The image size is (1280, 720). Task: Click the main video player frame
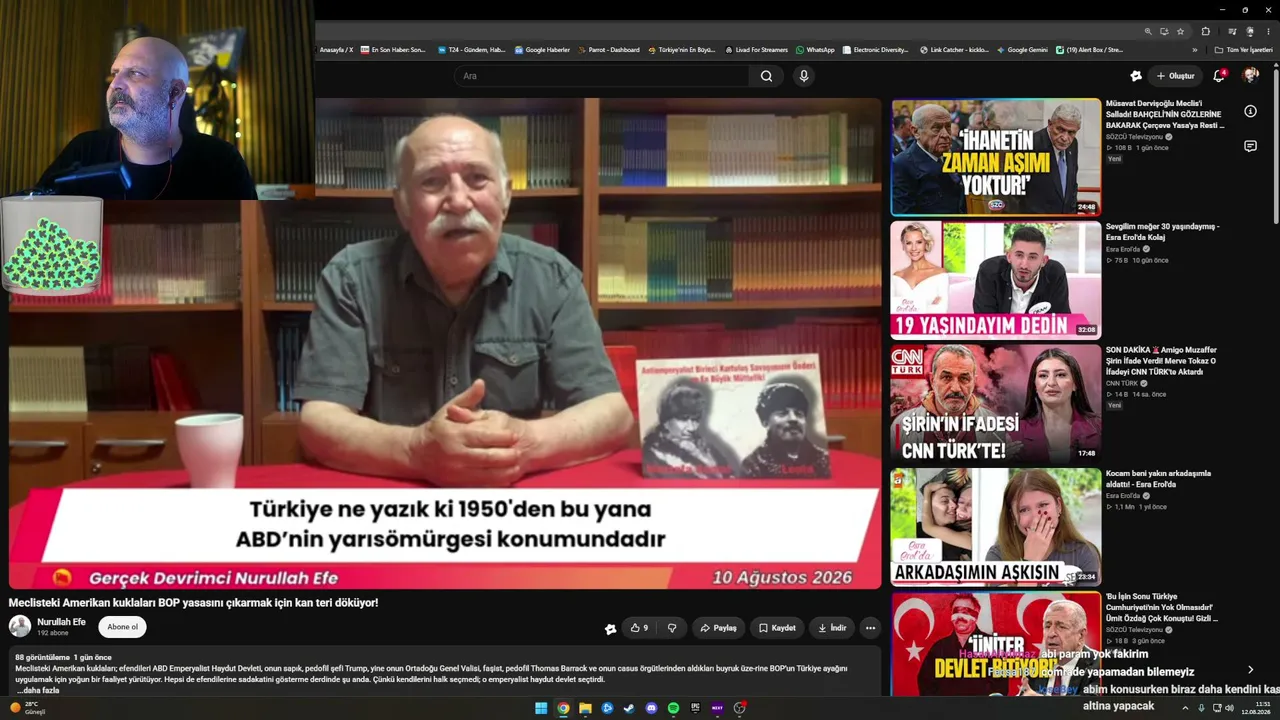pos(445,343)
